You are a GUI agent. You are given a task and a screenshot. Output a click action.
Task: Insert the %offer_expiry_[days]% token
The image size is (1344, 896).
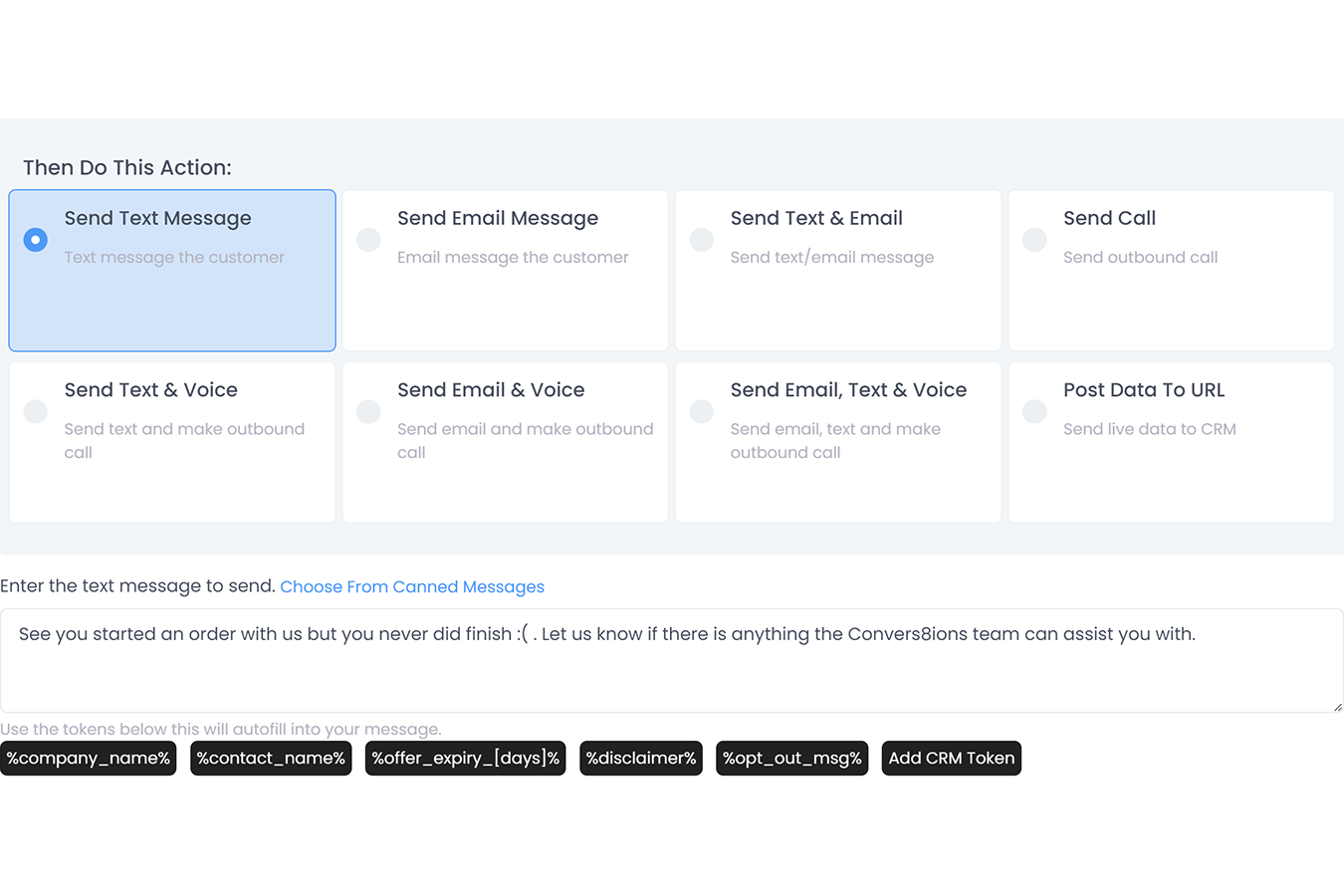[x=465, y=758]
